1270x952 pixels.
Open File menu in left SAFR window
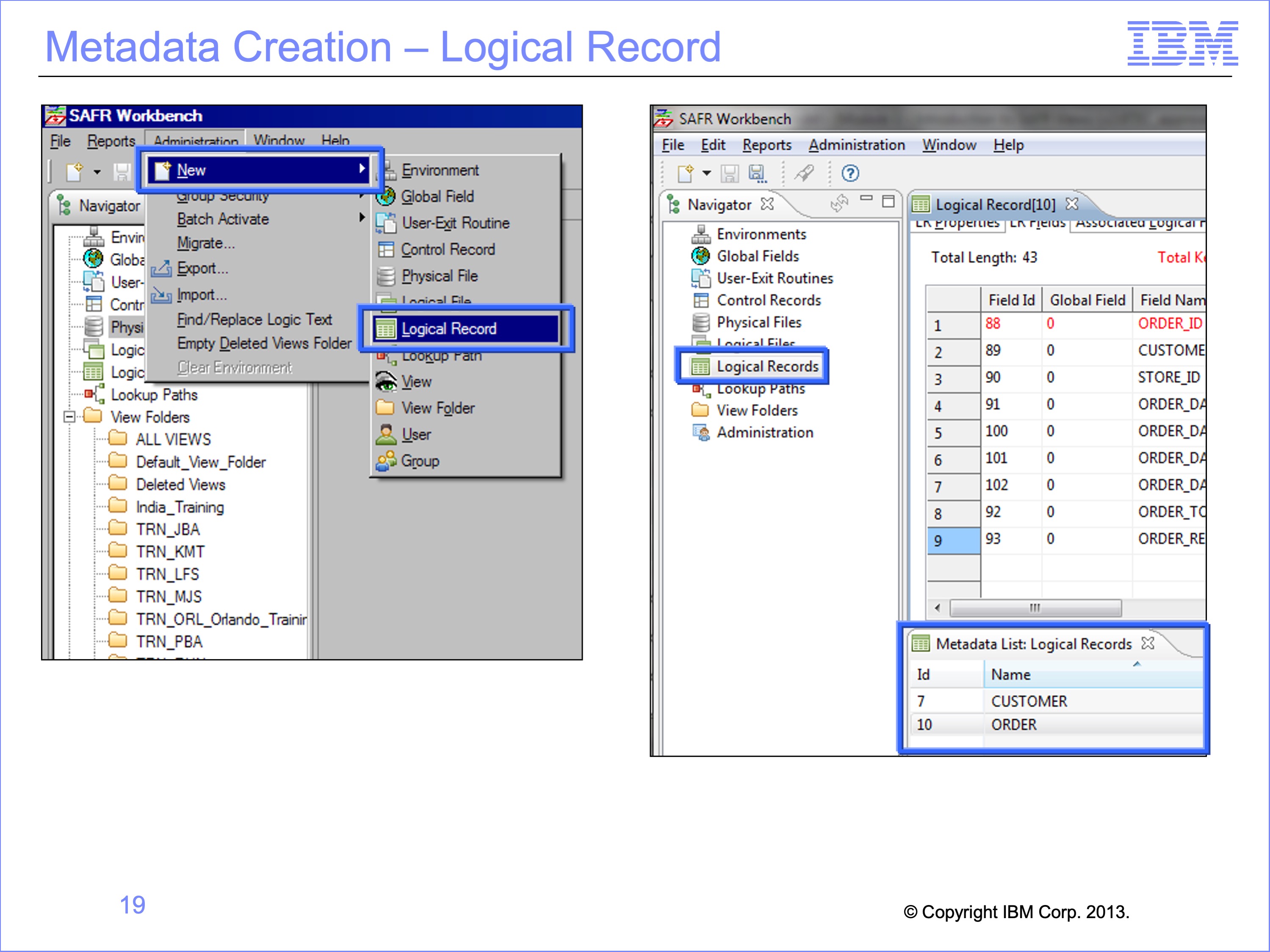click(x=60, y=141)
